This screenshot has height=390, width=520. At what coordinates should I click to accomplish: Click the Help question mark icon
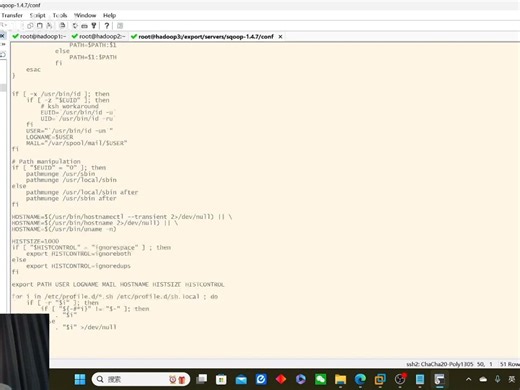click(107, 26)
